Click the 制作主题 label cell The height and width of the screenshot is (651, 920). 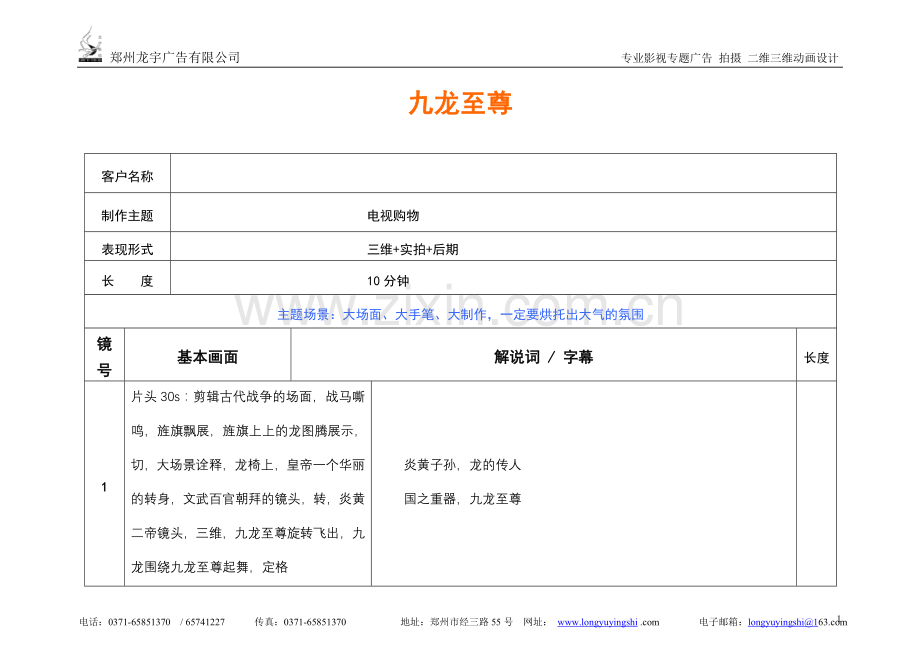127,212
